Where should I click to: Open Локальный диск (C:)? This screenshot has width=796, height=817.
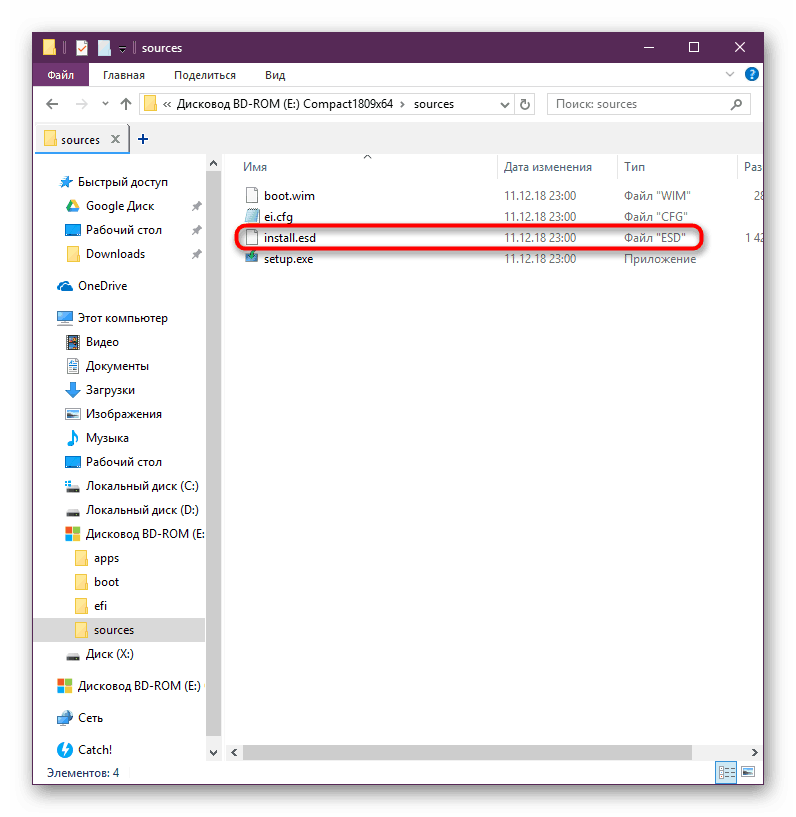pos(142,486)
